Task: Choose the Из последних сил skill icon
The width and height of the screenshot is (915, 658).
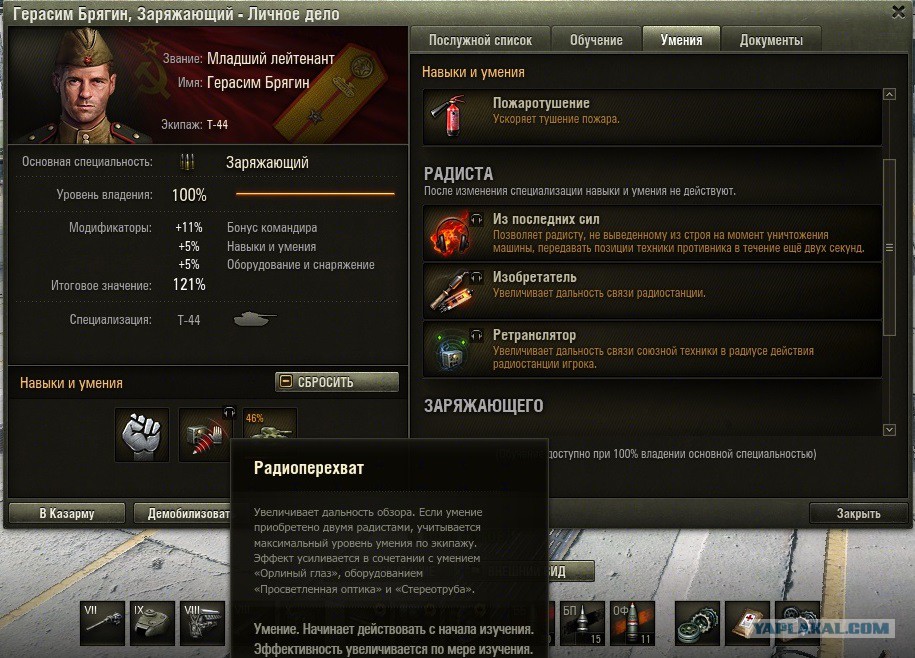Action: 450,233
